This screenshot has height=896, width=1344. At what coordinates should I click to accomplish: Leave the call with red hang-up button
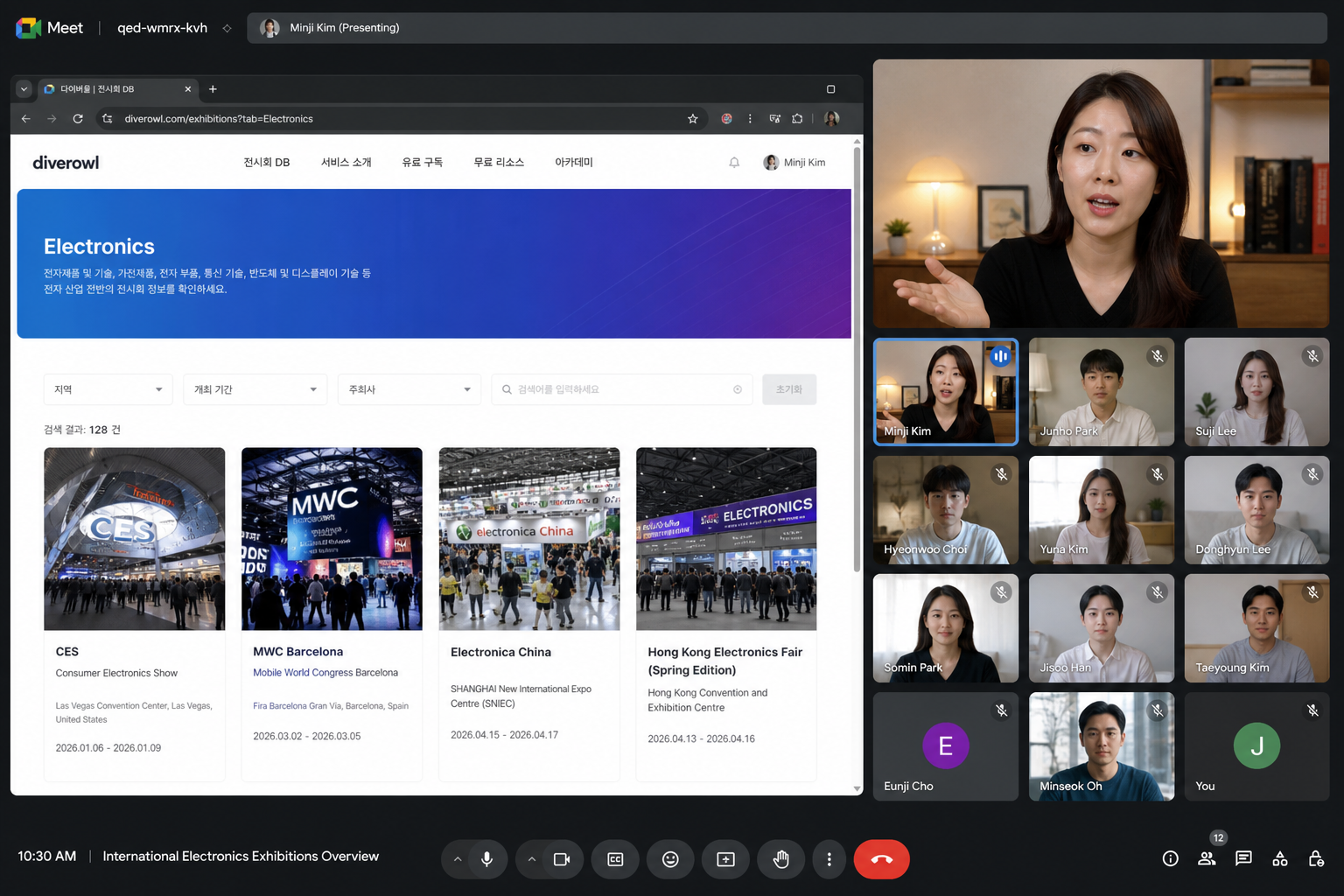coord(881,859)
